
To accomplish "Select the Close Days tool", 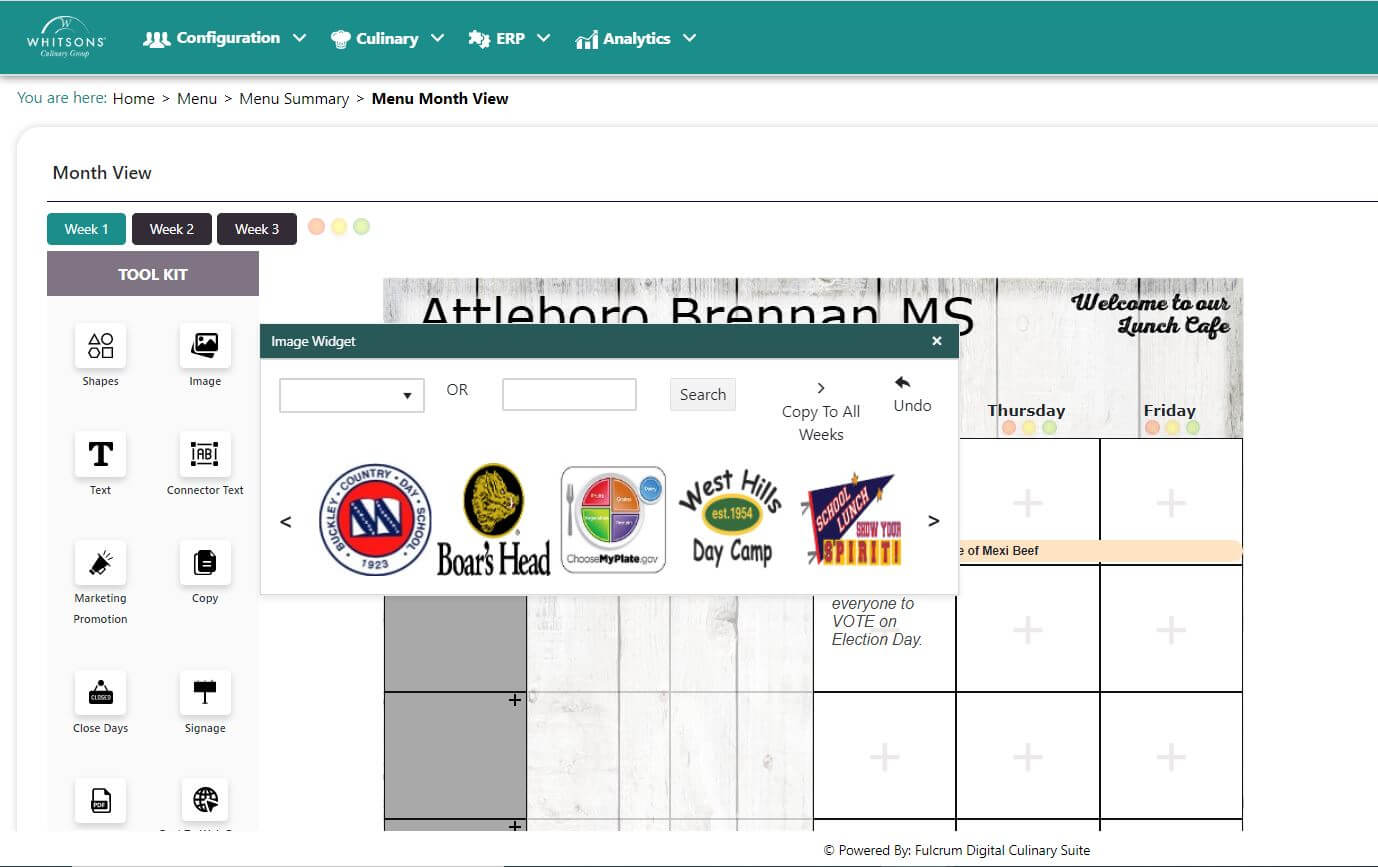I will 100,693.
